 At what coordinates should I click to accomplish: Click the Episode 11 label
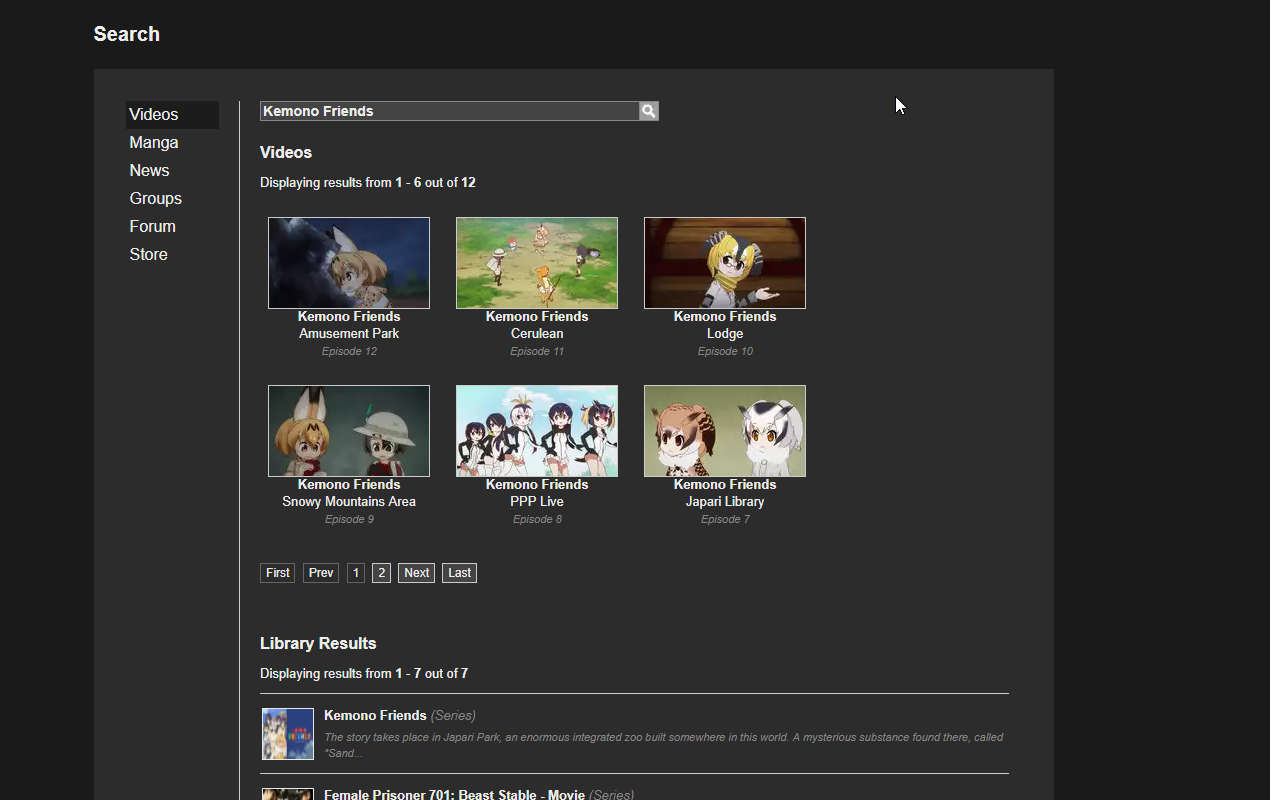tap(537, 352)
